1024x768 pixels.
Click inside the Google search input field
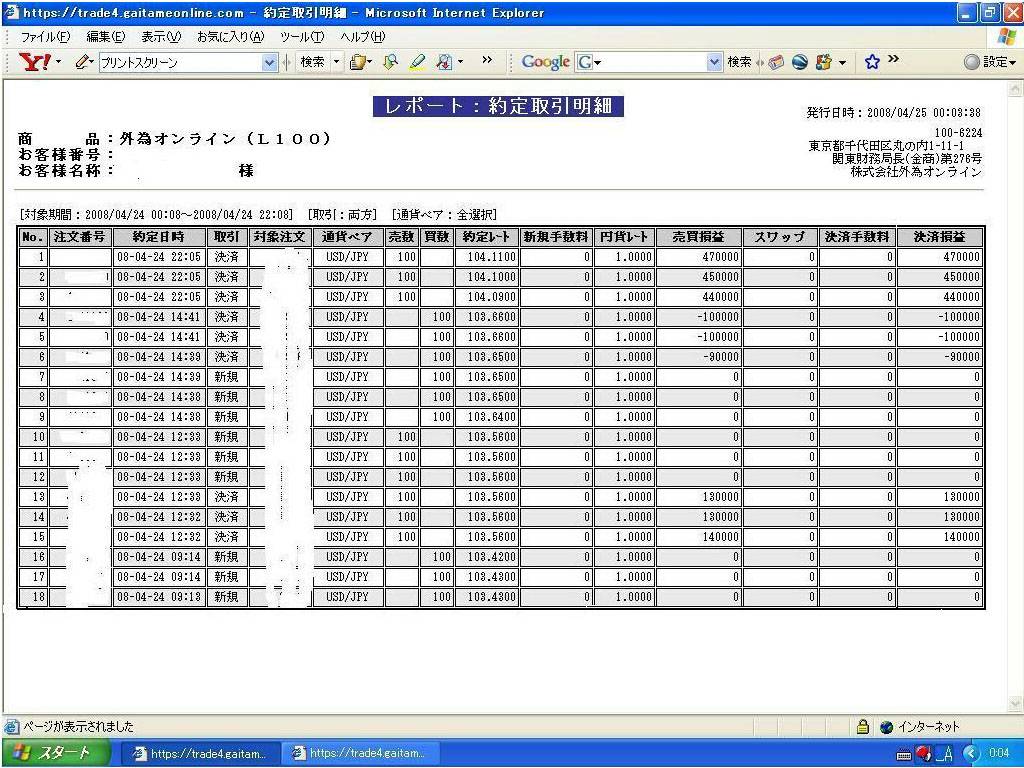pos(650,62)
